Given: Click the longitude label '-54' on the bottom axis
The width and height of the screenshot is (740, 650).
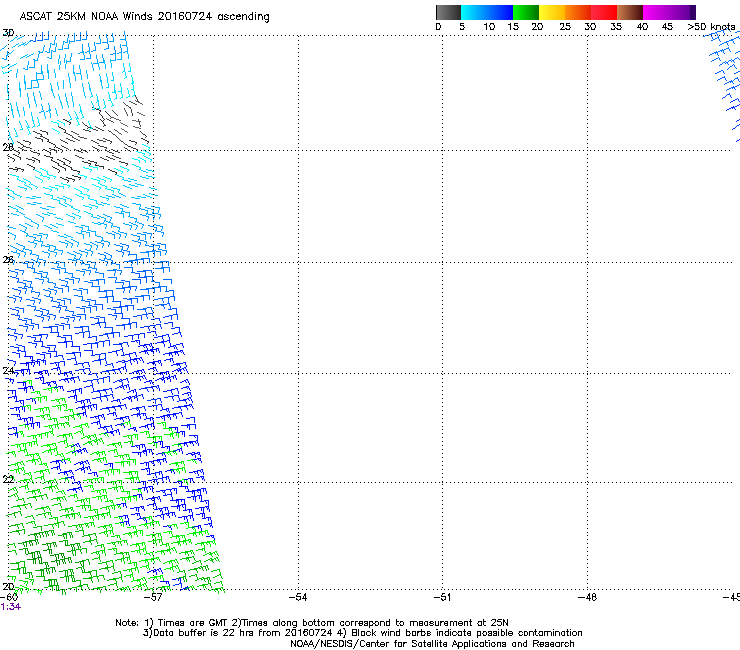Looking at the screenshot, I should click(298, 597).
